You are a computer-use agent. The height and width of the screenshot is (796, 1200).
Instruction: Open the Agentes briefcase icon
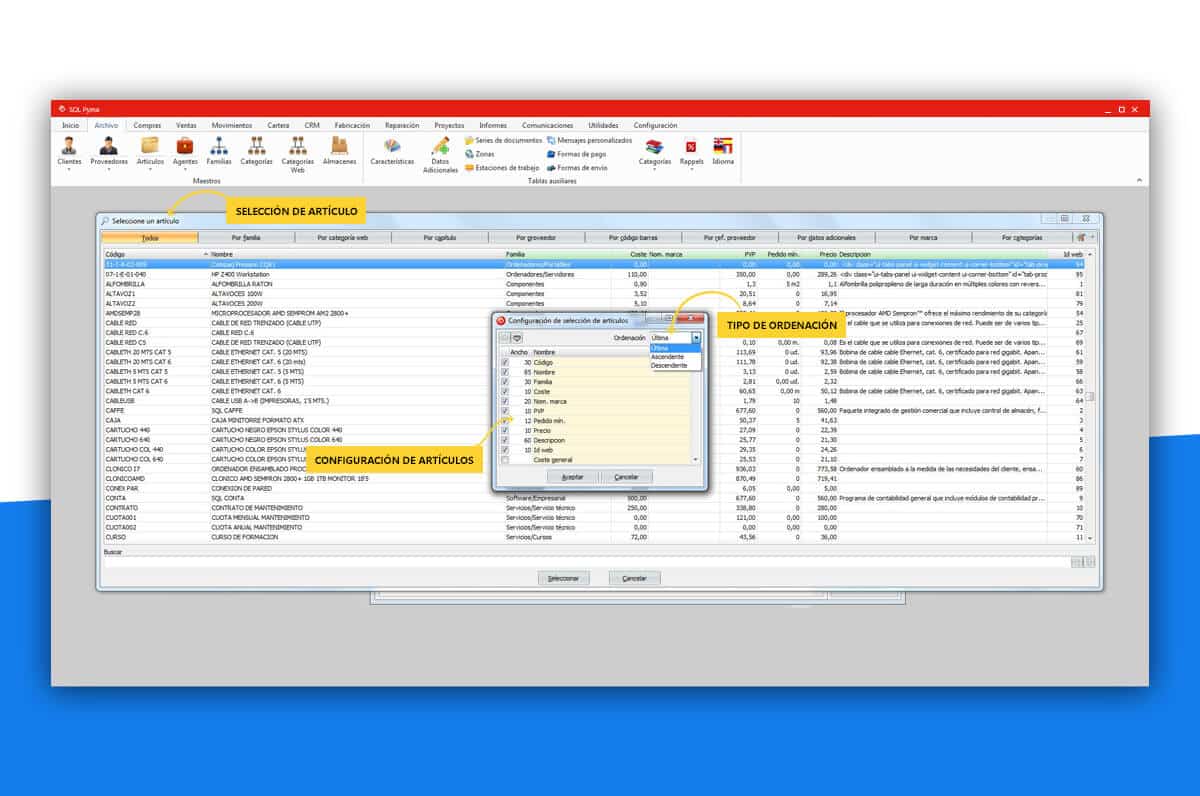[x=185, y=147]
